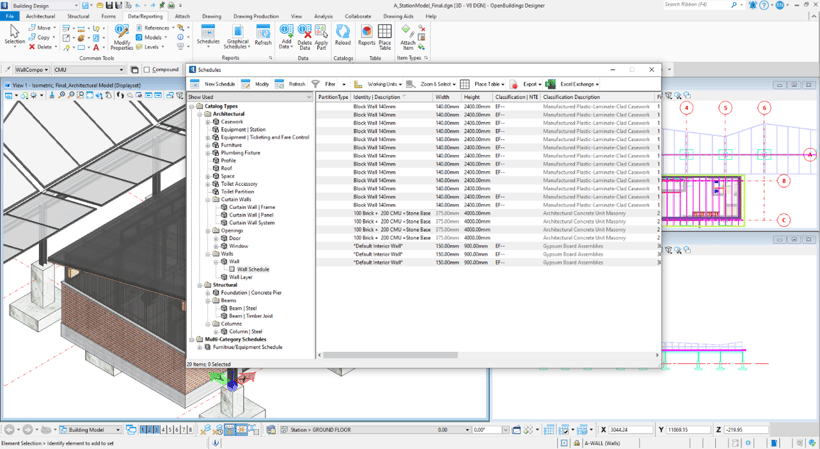Image resolution: width=820 pixels, height=449 pixels.
Task: Open the Building Model dropdown in the status bar
Action: coord(90,430)
